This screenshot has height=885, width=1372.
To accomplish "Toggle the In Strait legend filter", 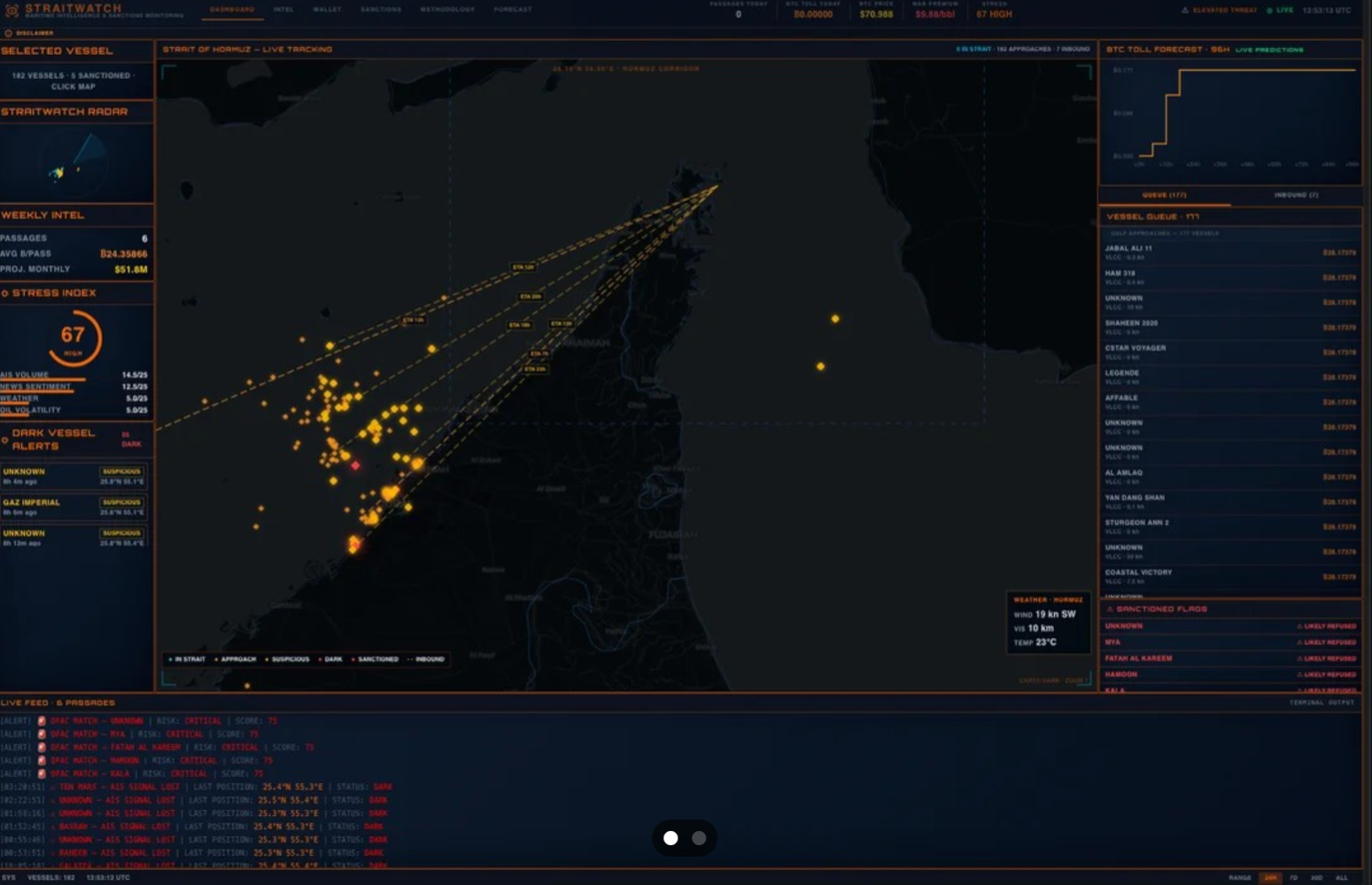I will coord(188,659).
